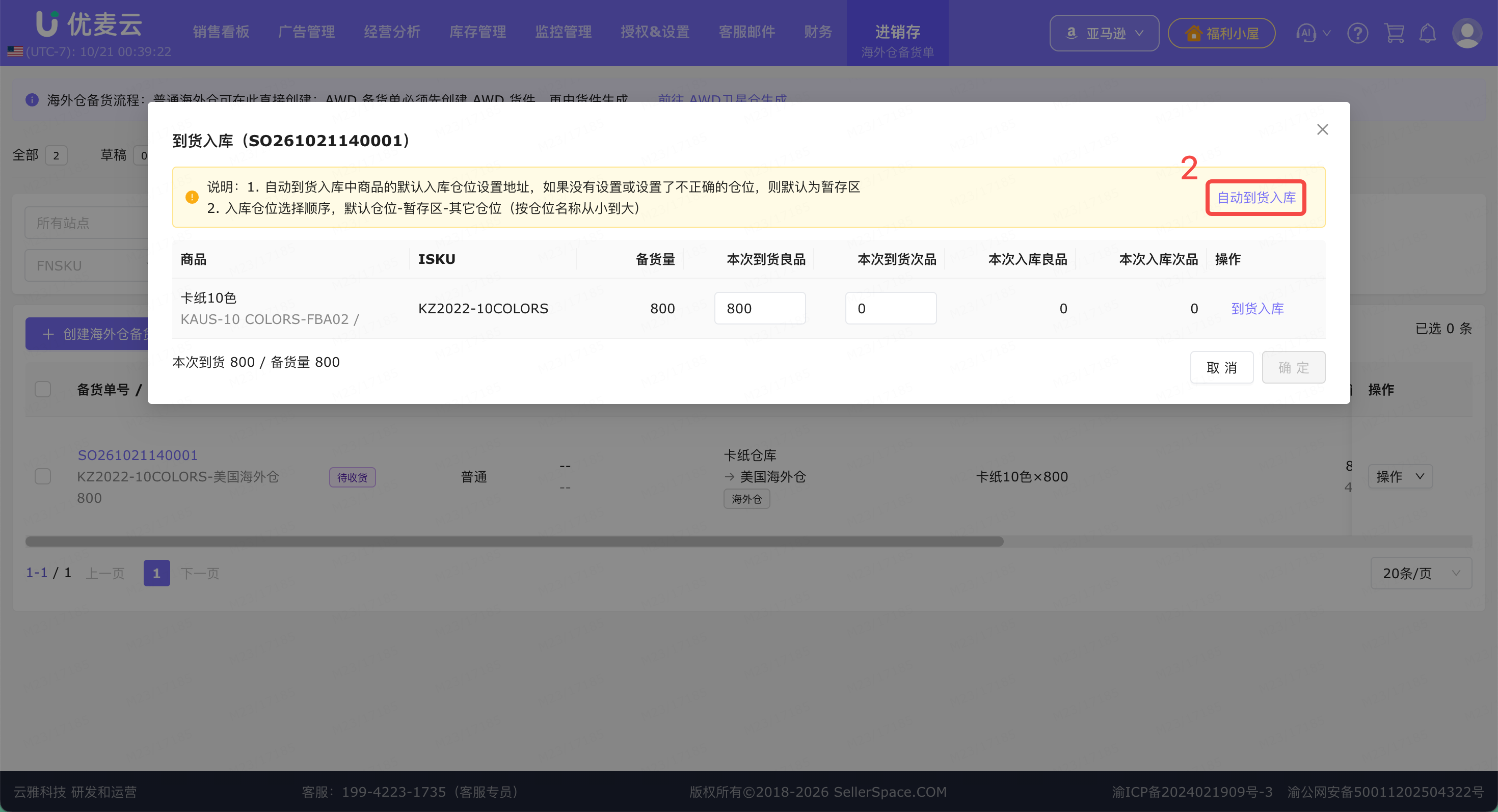Click the table's horizontal scrollbar
Screen dimensions: 1498x812
[x=514, y=542]
